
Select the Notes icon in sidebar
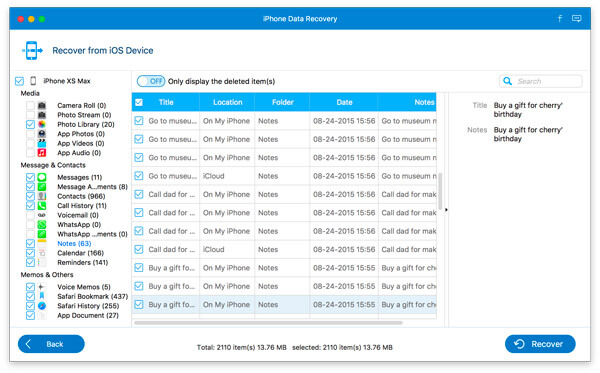(x=42, y=243)
